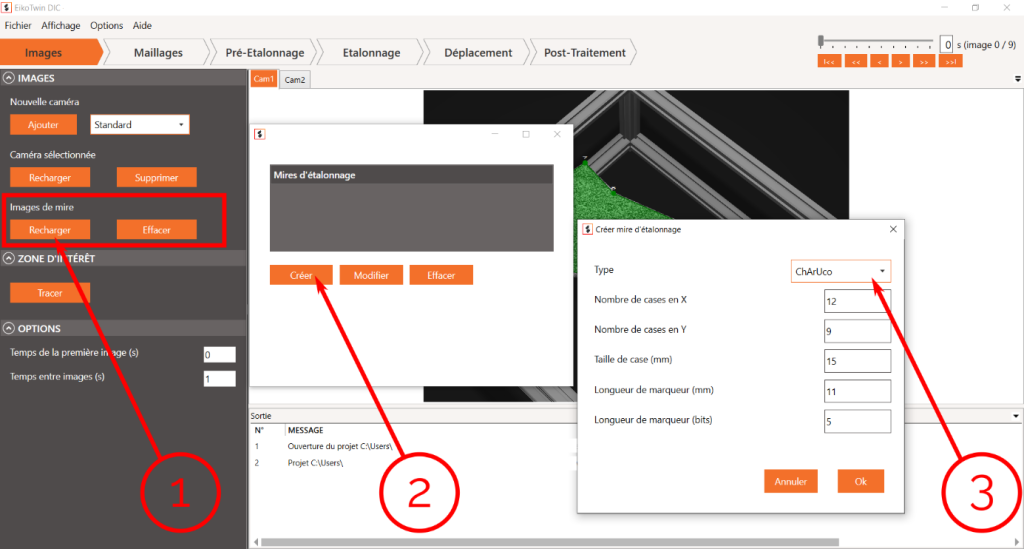The width and height of the screenshot is (1024, 549).
Task: Open the Fichier menu
Action: coord(18,25)
